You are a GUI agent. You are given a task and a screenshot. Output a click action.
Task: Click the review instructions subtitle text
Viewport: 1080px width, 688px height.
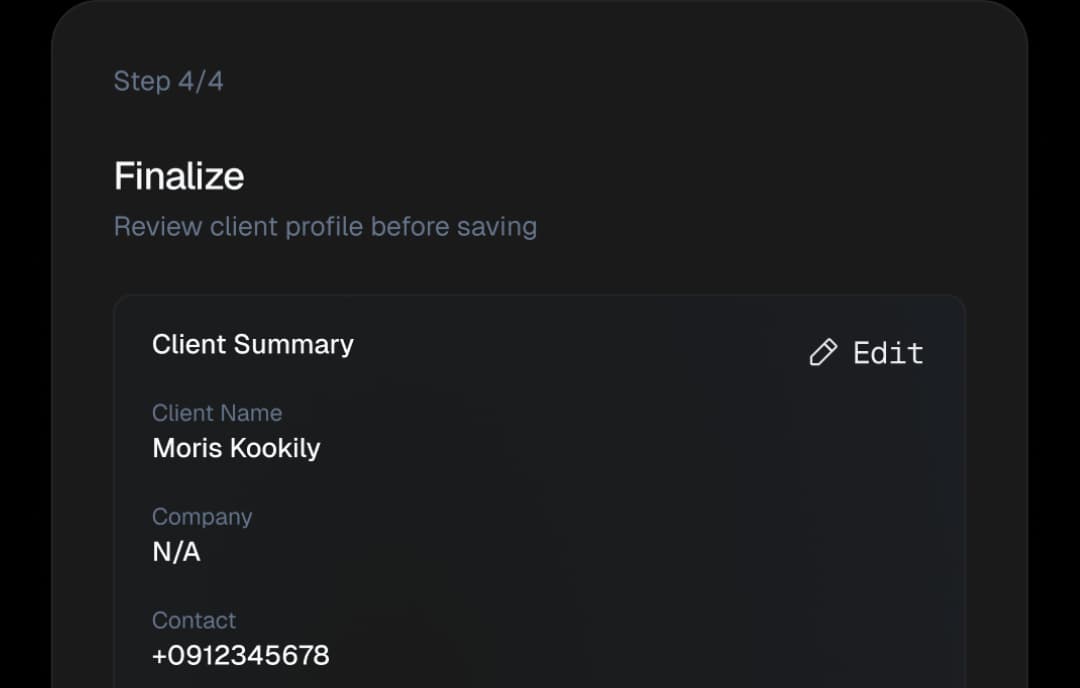click(325, 226)
